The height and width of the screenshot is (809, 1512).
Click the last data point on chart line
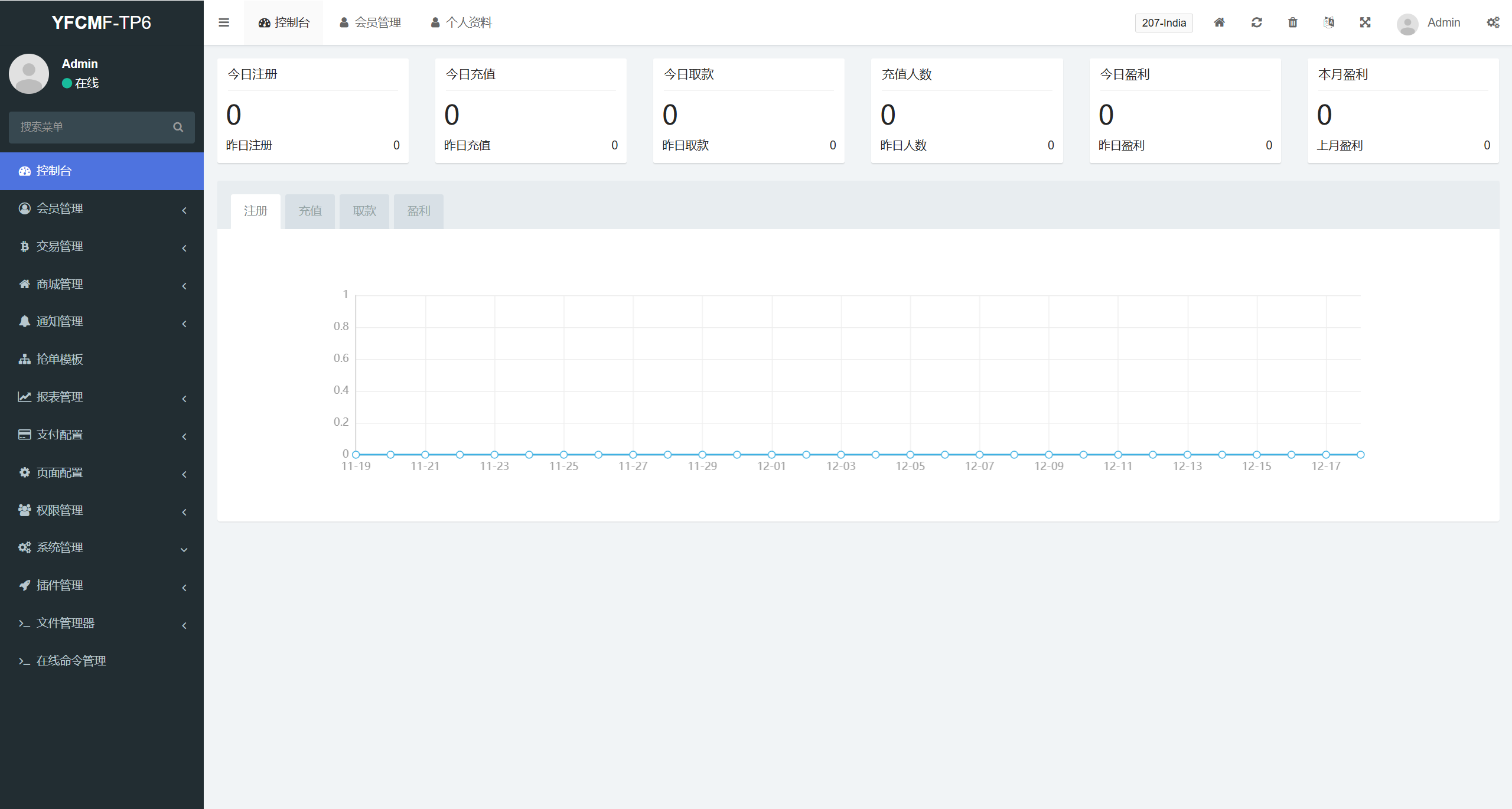[1360, 455]
